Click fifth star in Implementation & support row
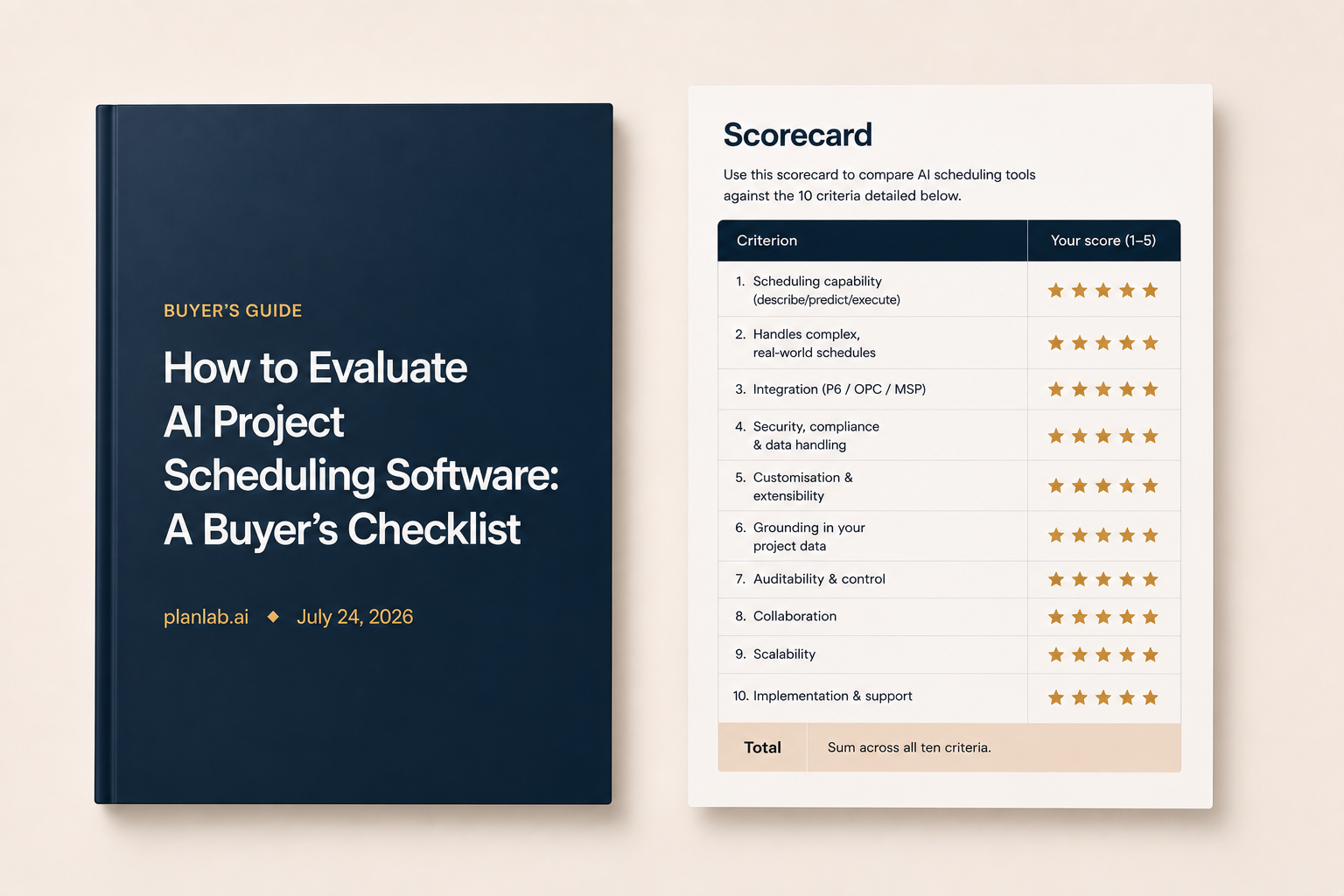1344x896 pixels. pyautogui.click(x=1151, y=697)
